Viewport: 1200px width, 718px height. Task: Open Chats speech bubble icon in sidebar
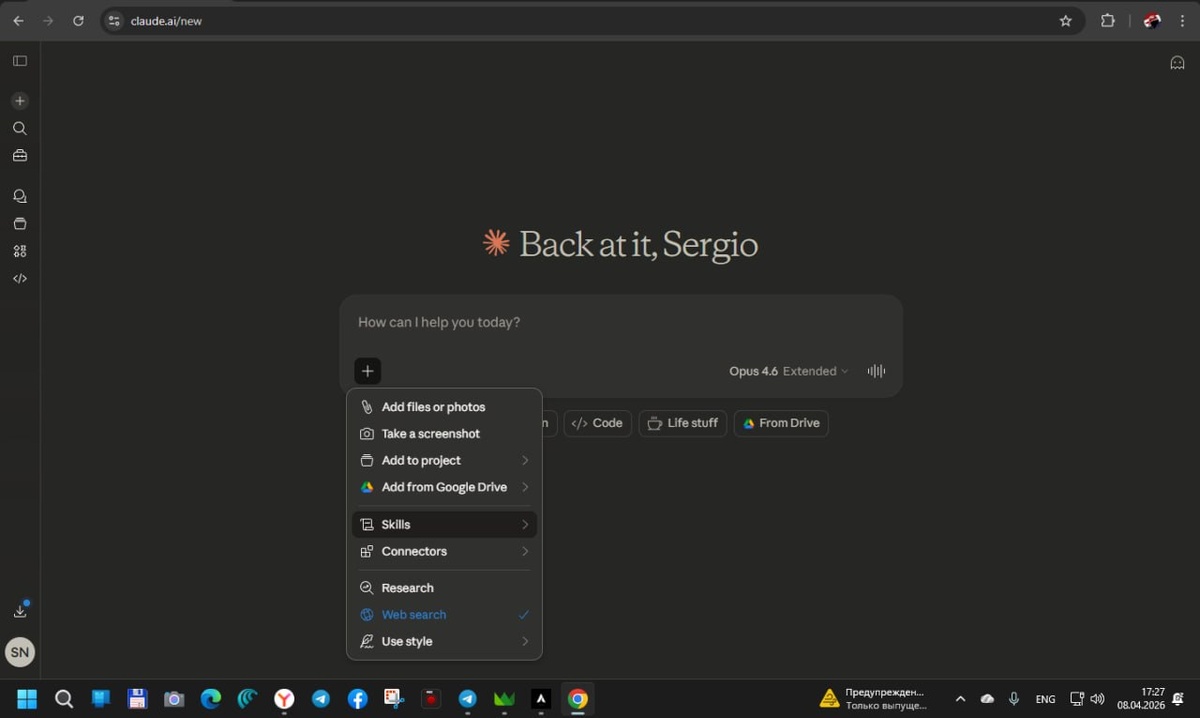[20, 196]
